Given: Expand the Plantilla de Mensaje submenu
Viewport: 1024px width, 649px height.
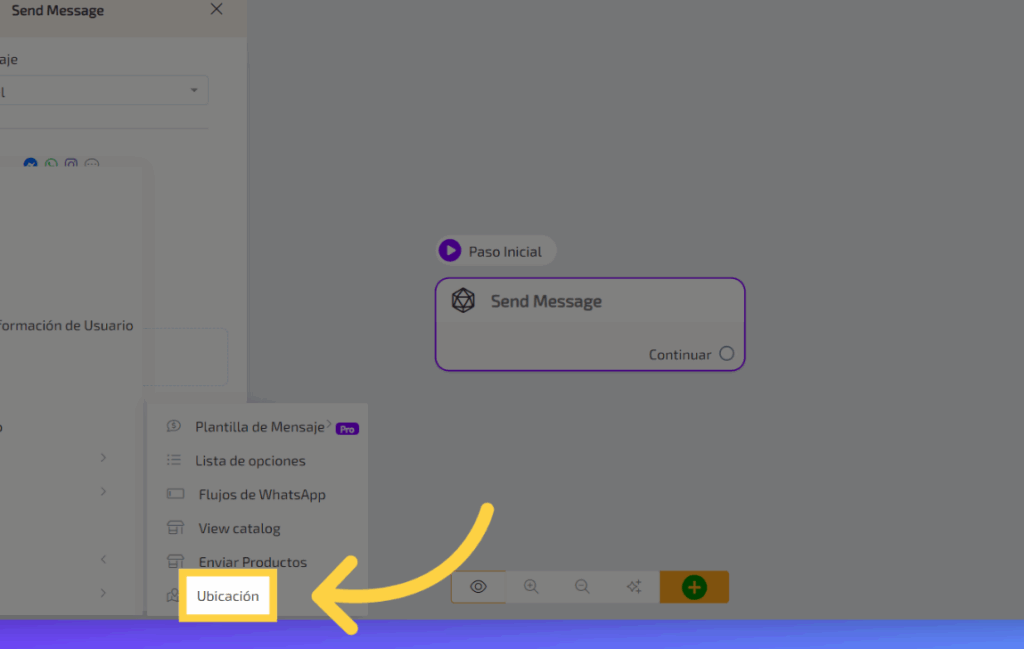Looking at the screenshot, I should pos(260,427).
